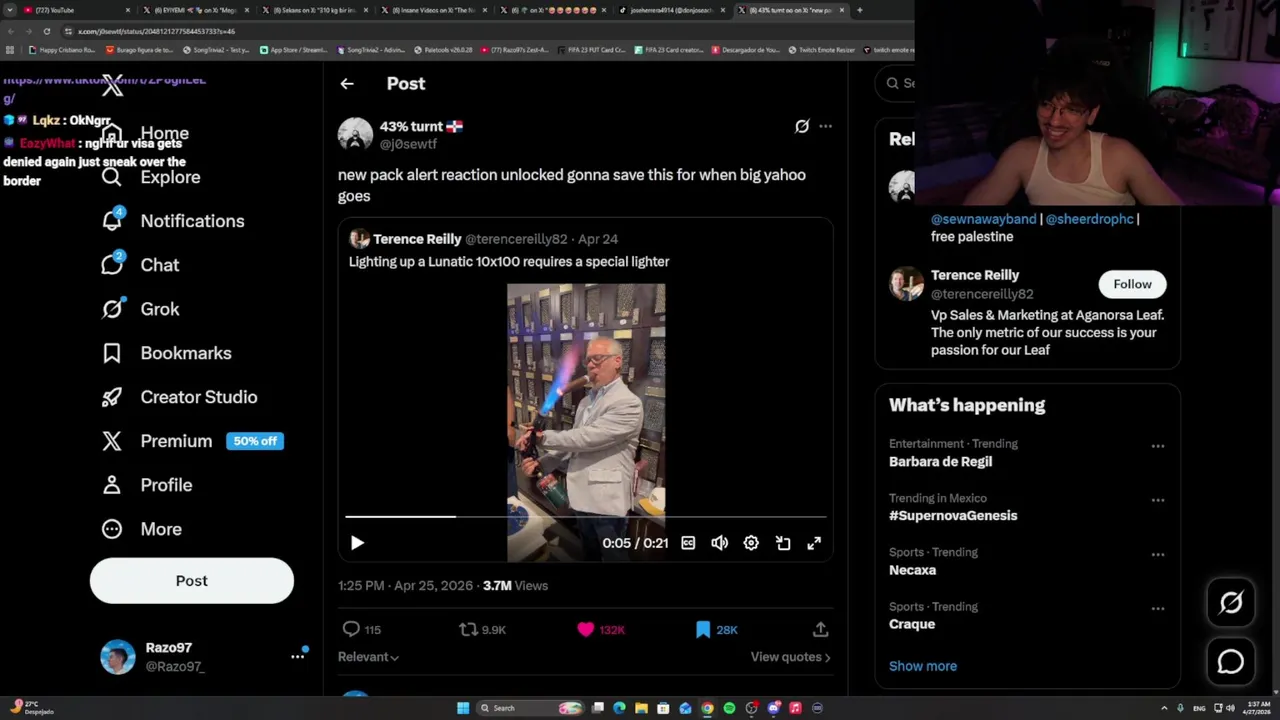
Task: Click the Notifications bell icon
Action: pyautogui.click(x=112, y=220)
